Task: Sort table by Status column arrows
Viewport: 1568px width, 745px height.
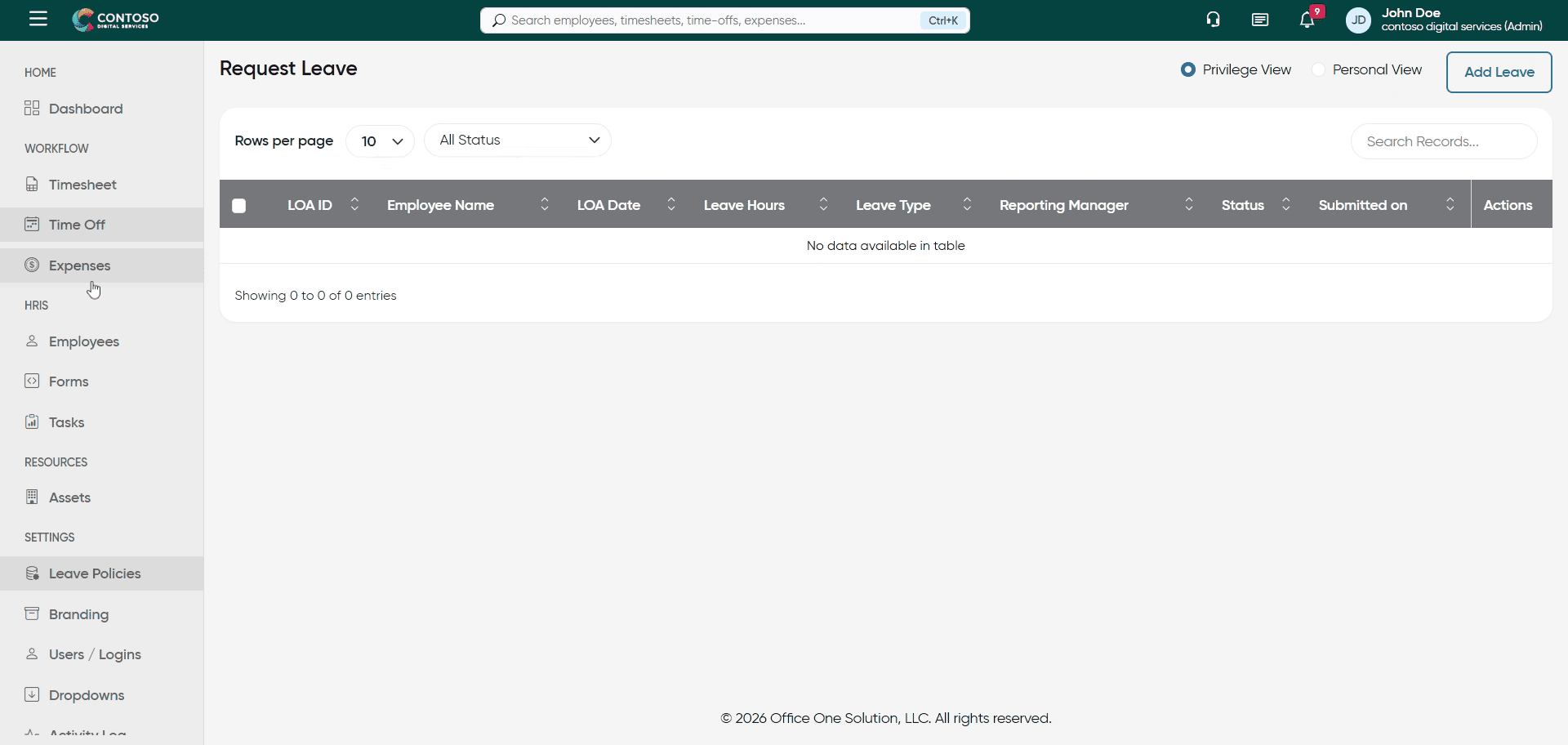Action: 1286,205
